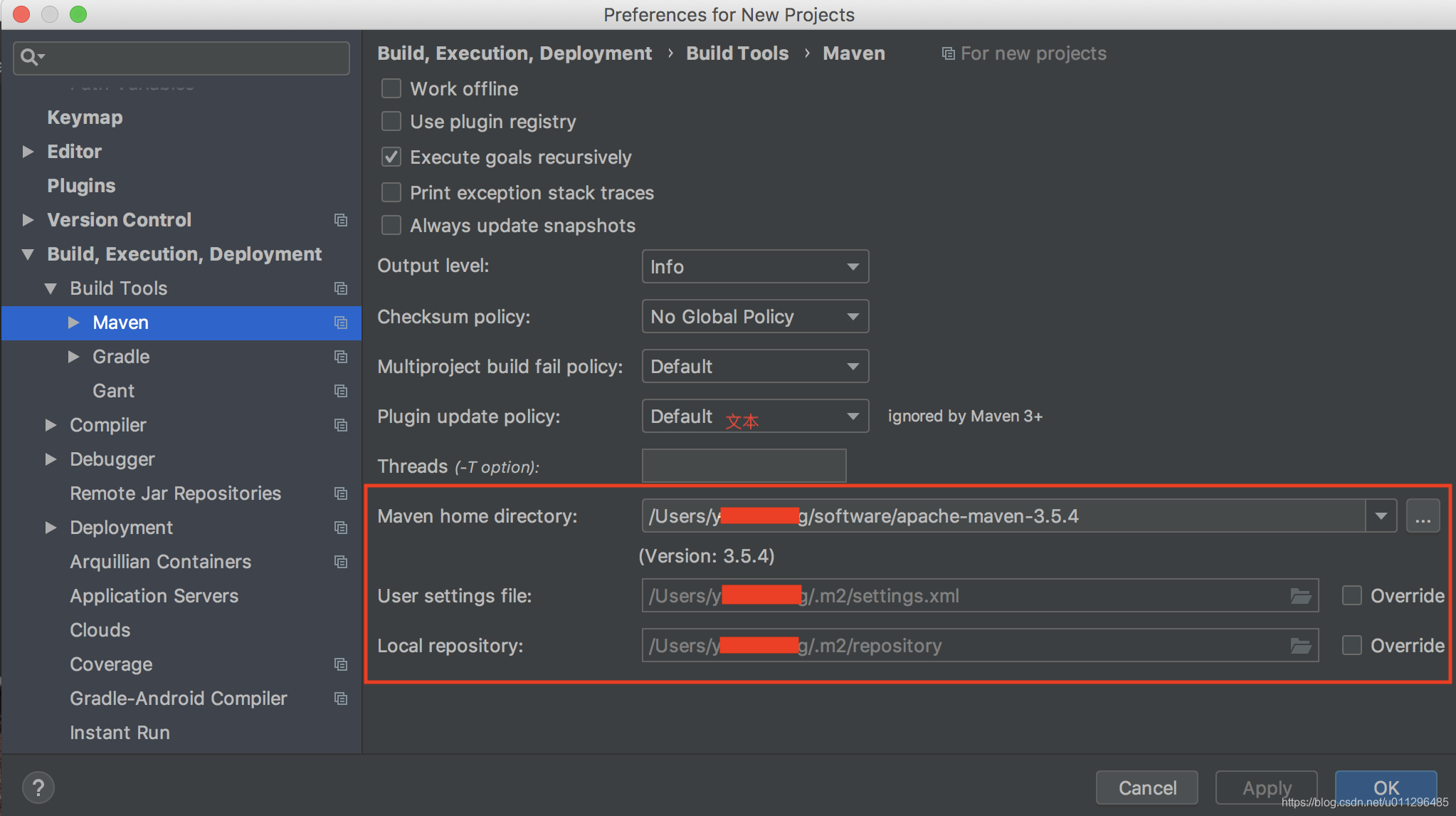Click the project-level icon next to Version Control
Image resolution: width=1456 pixels, height=816 pixels.
[x=341, y=220]
